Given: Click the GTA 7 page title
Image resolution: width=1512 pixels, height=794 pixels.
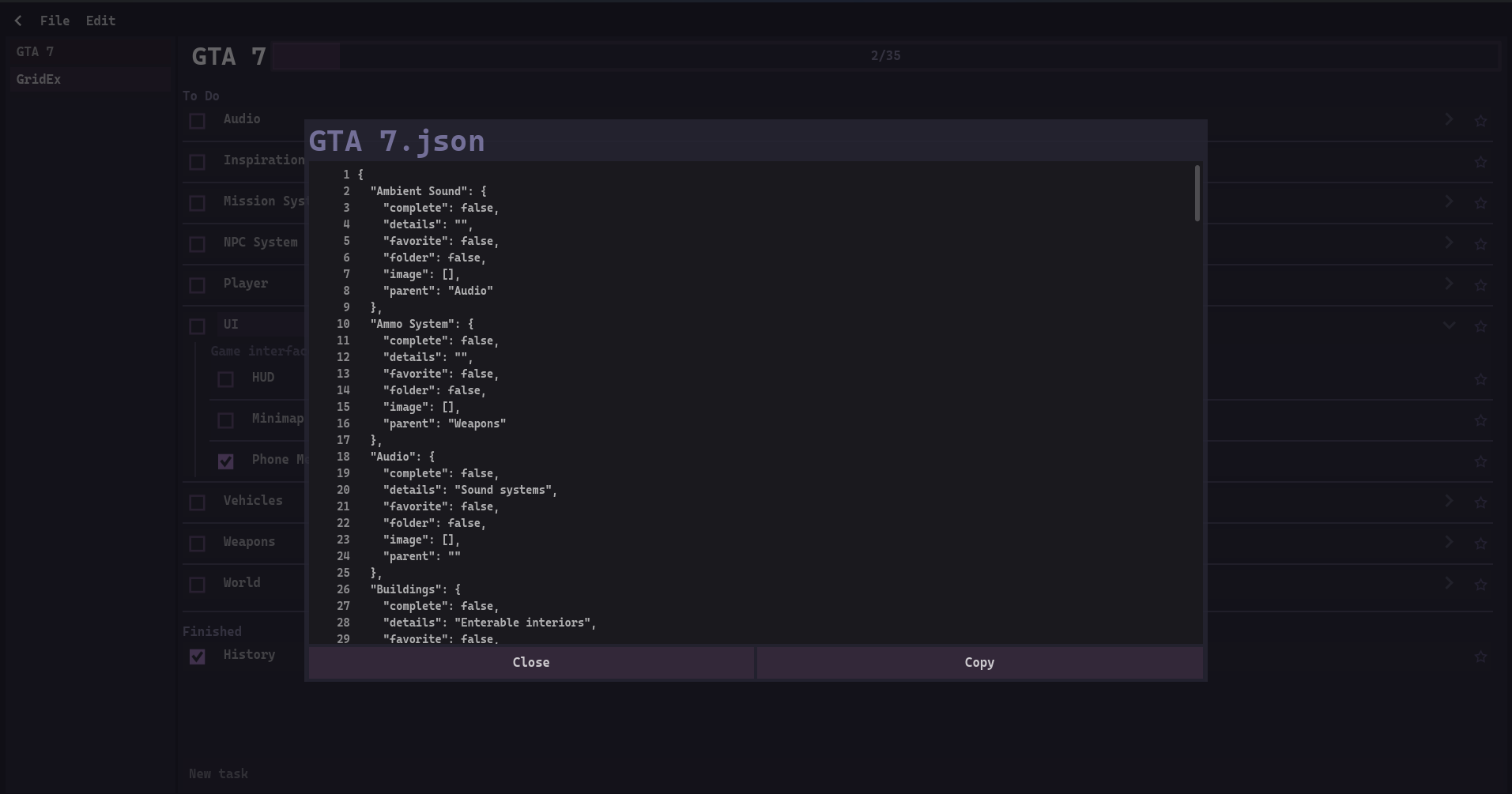Looking at the screenshot, I should click(229, 57).
